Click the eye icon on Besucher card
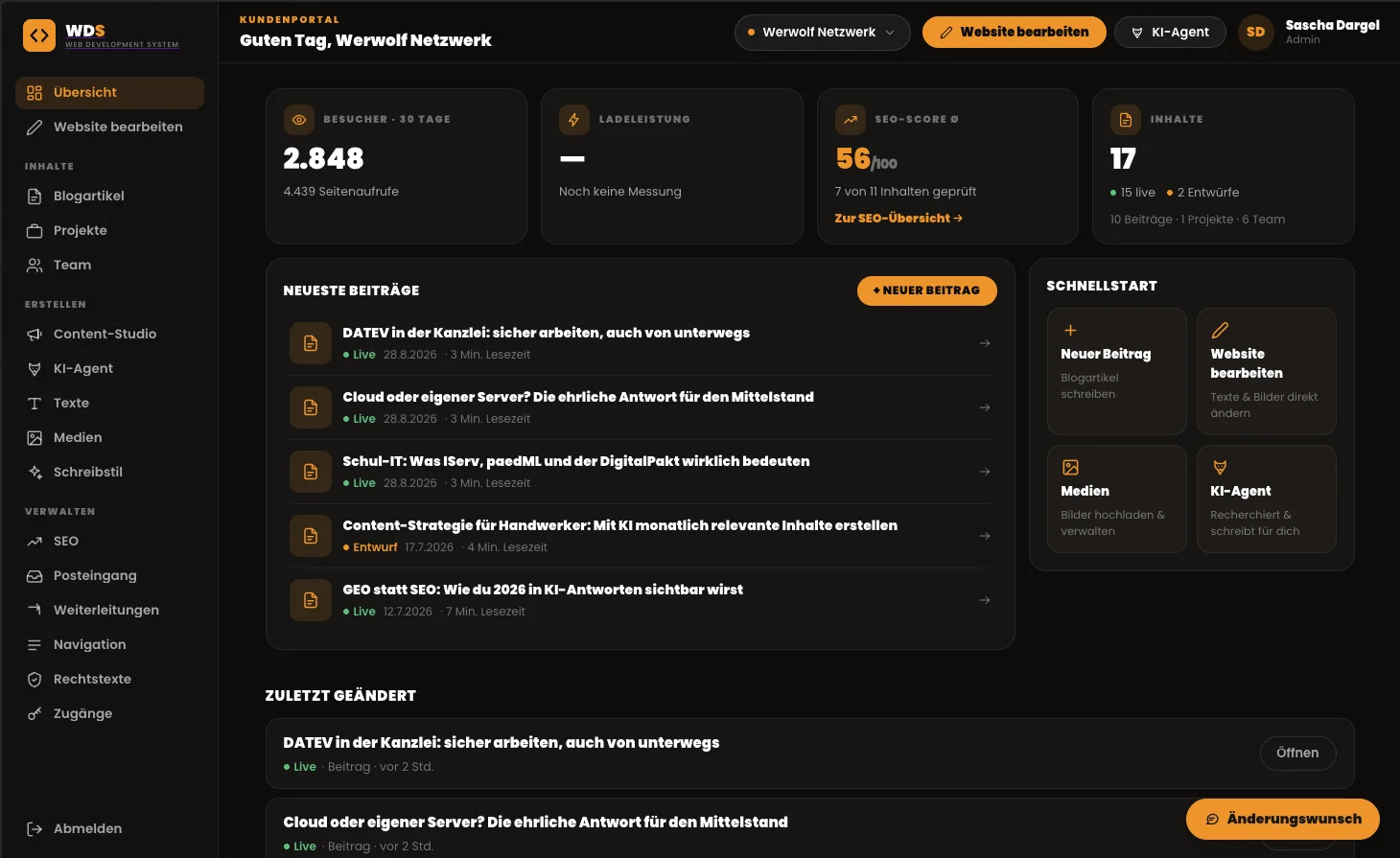Viewport: 1400px width, 858px height. click(x=299, y=120)
